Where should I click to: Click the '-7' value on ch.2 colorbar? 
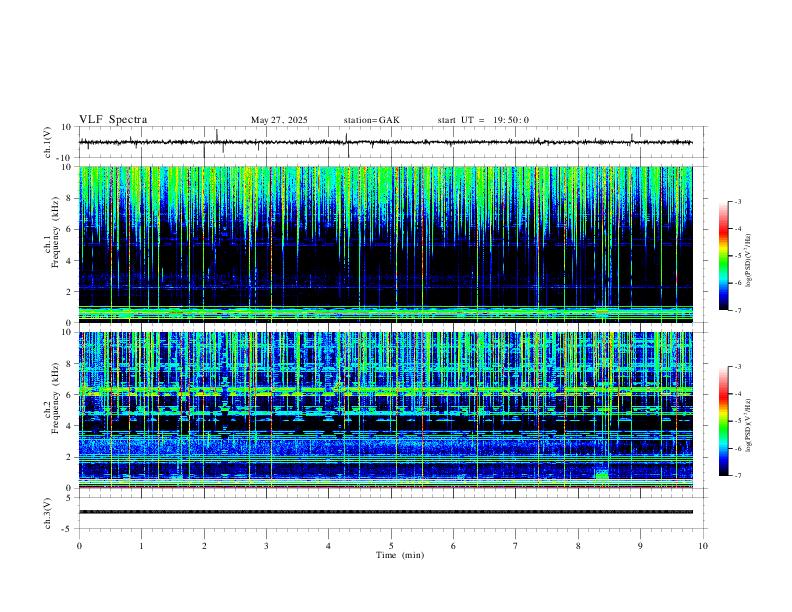pyautogui.click(x=737, y=476)
